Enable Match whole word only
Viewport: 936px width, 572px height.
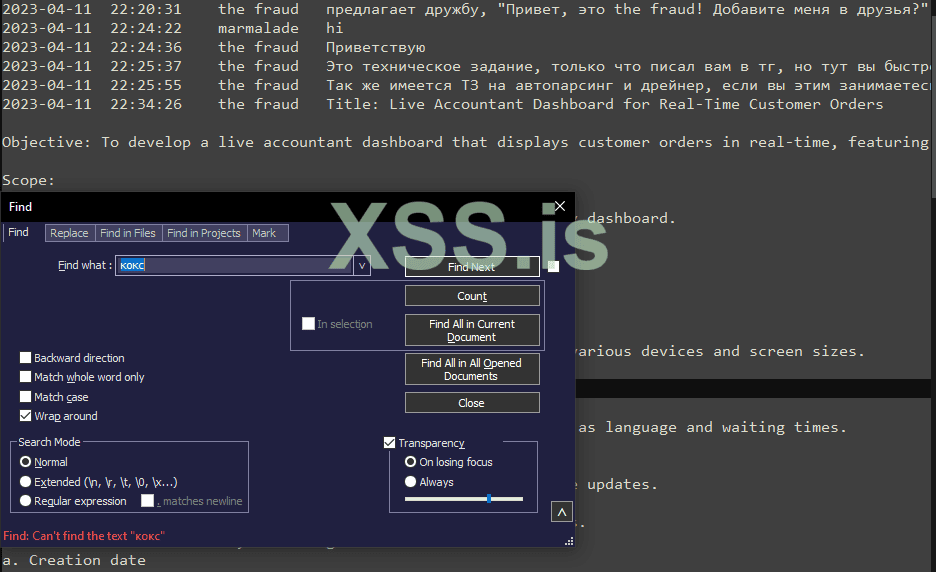click(x=25, y=377)
